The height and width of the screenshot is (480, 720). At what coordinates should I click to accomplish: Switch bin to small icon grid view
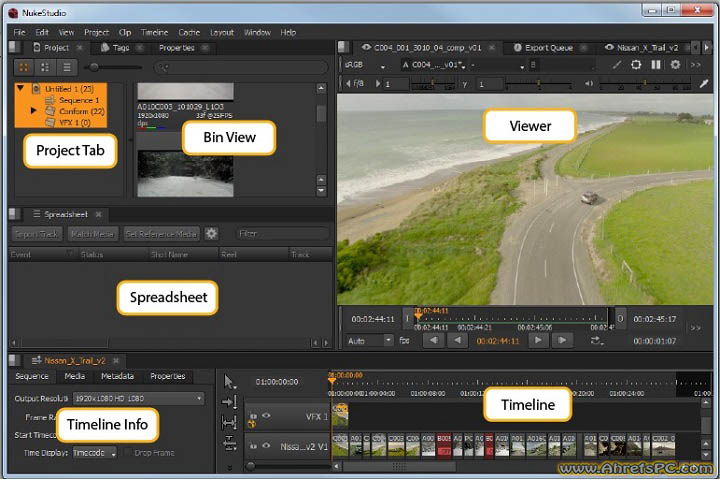[x=45, y=68]
